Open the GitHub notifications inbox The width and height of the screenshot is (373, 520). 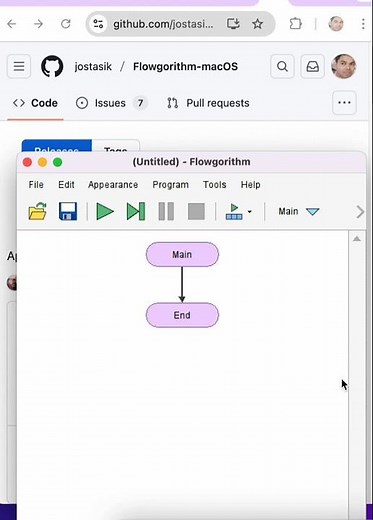(312, 66)
